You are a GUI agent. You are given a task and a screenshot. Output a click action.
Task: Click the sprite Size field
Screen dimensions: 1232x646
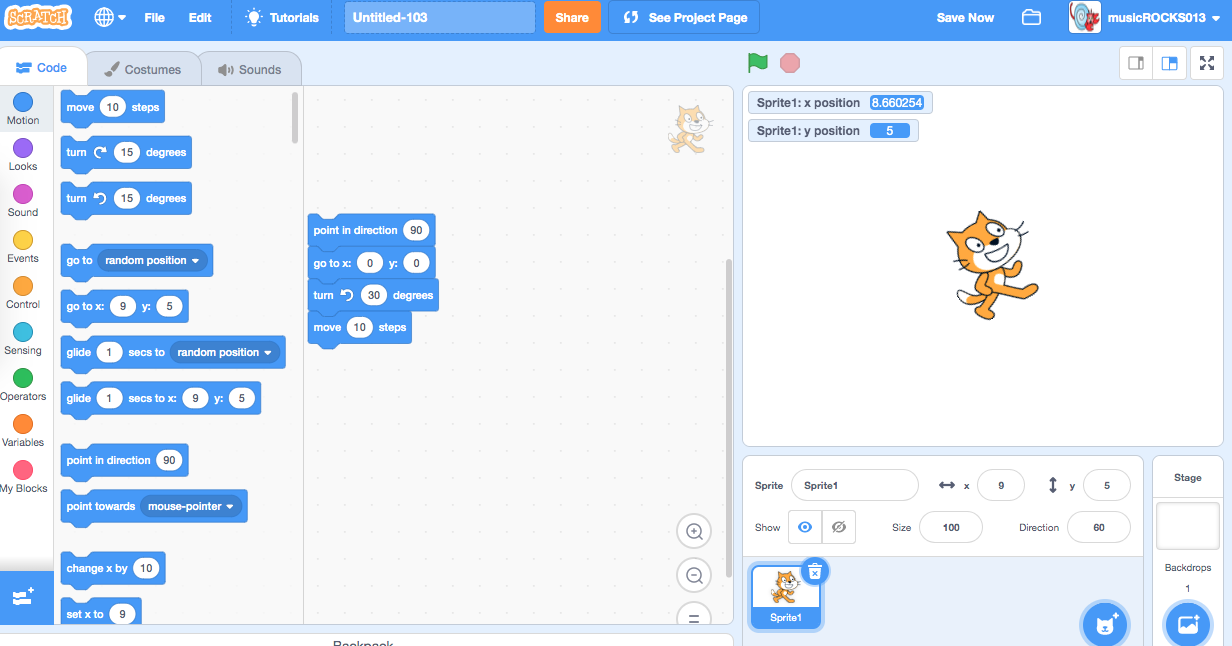(951, 527)
